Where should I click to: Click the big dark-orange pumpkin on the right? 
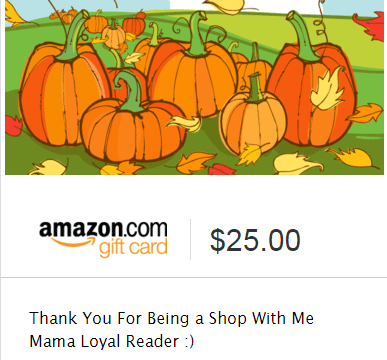click(312, 90)
